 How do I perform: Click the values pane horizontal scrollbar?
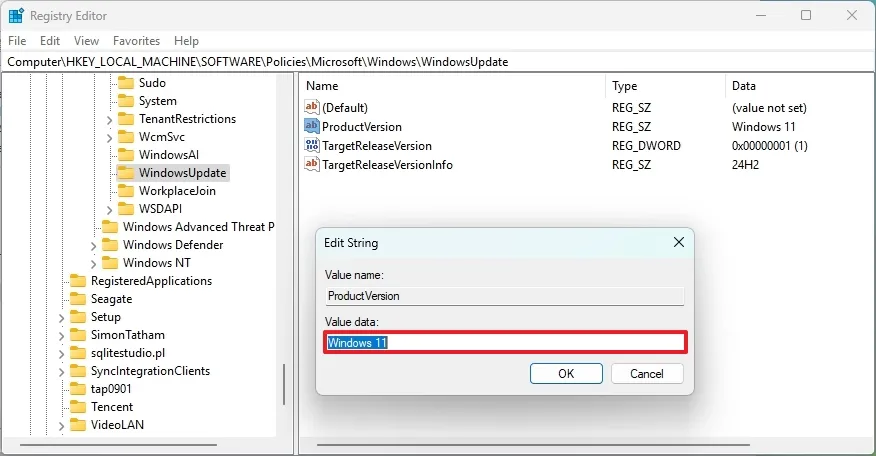533,445
